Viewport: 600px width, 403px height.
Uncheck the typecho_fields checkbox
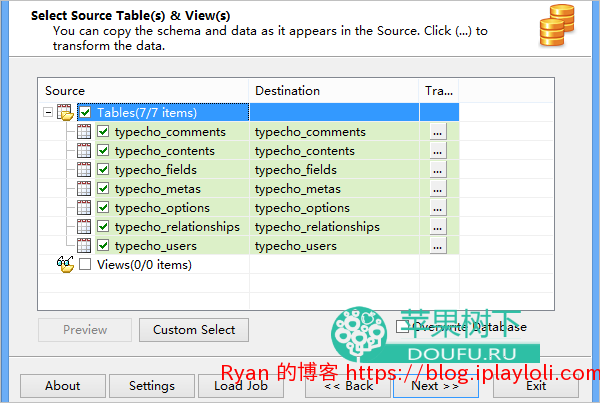[103, 170]
